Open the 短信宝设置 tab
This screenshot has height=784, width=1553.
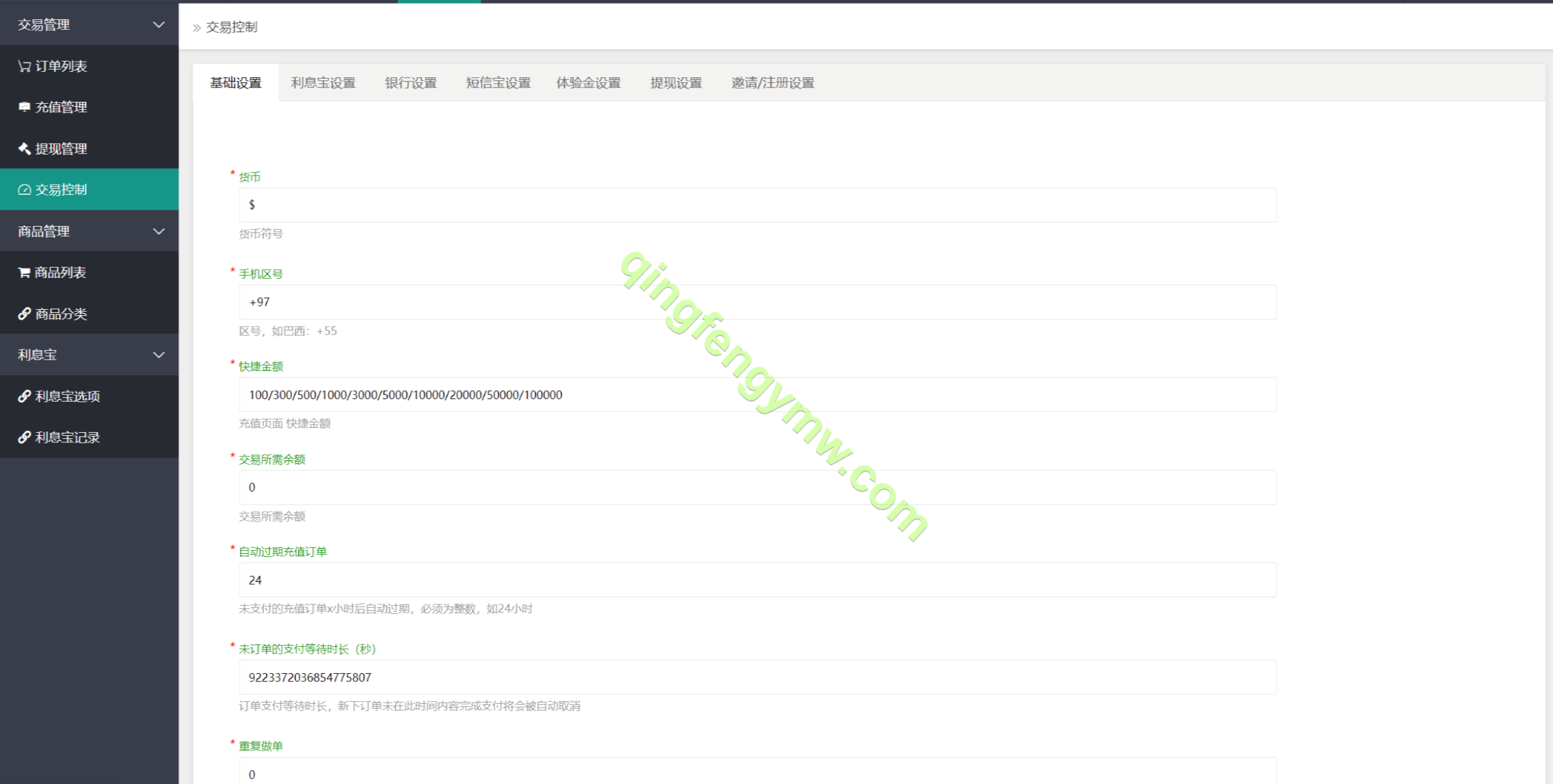[498, 83]
